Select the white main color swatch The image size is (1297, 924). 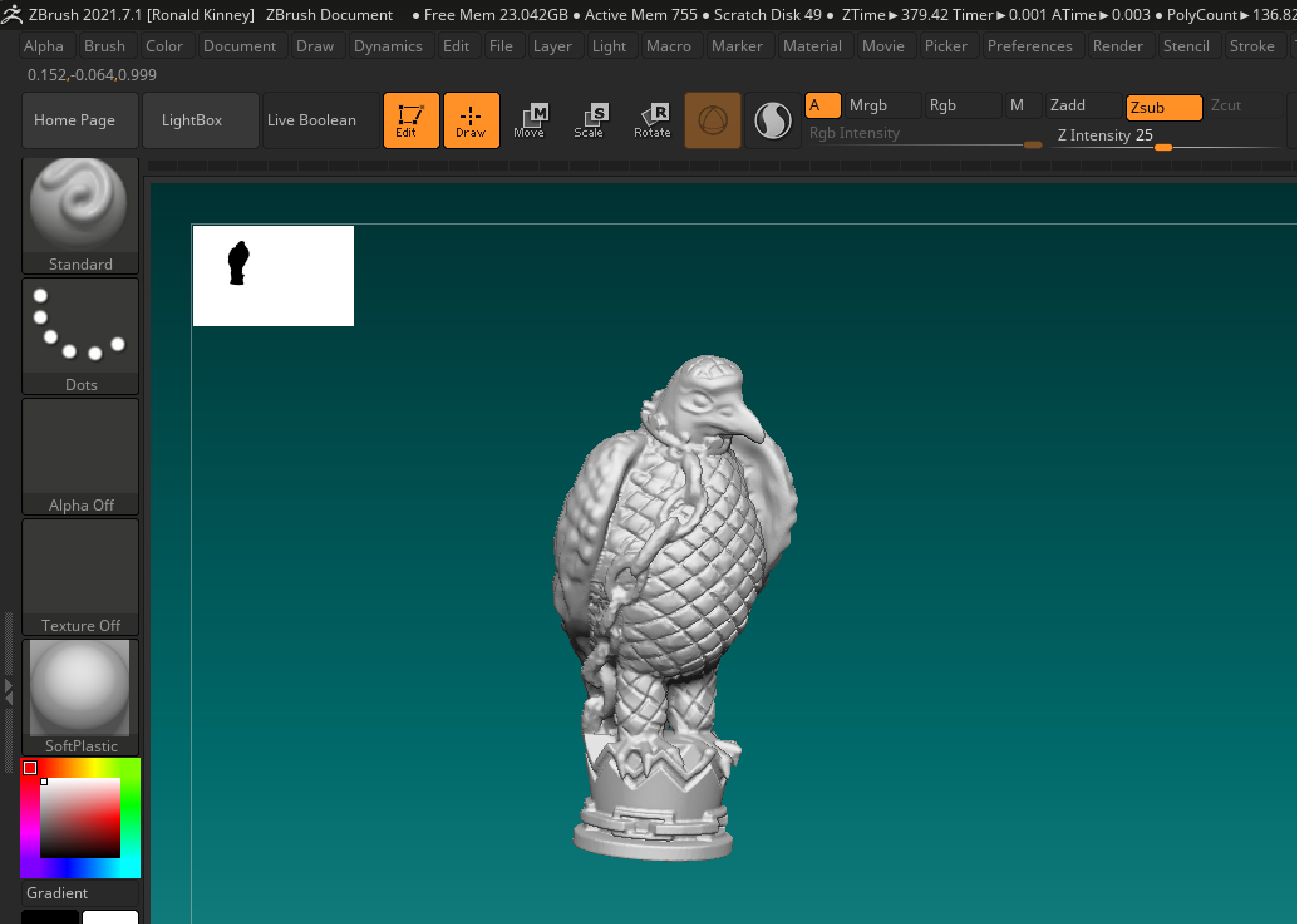click(x=110, y=916)
